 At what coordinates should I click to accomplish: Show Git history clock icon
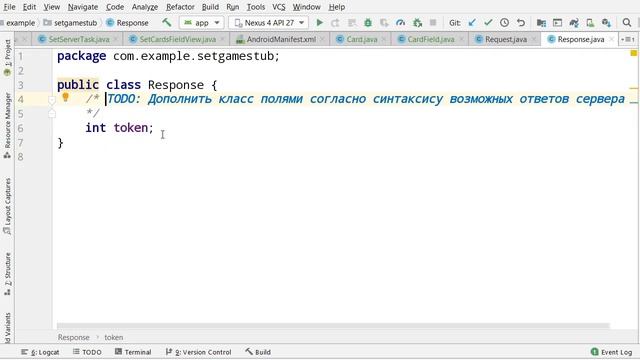(x=504, y=23)
